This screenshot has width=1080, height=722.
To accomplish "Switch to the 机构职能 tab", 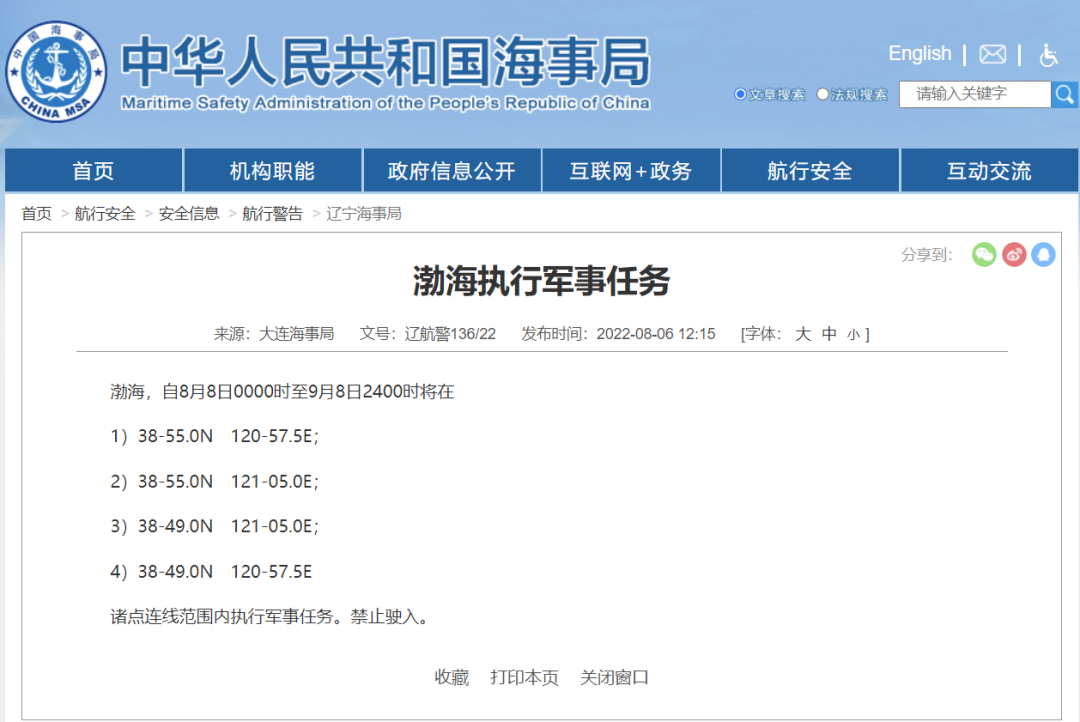I will pos(272,169).
